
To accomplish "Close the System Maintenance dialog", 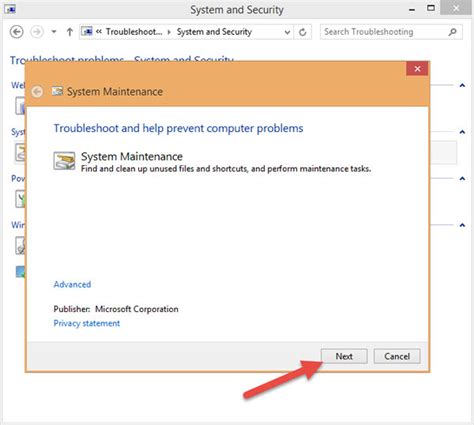I will click(417, 69).
